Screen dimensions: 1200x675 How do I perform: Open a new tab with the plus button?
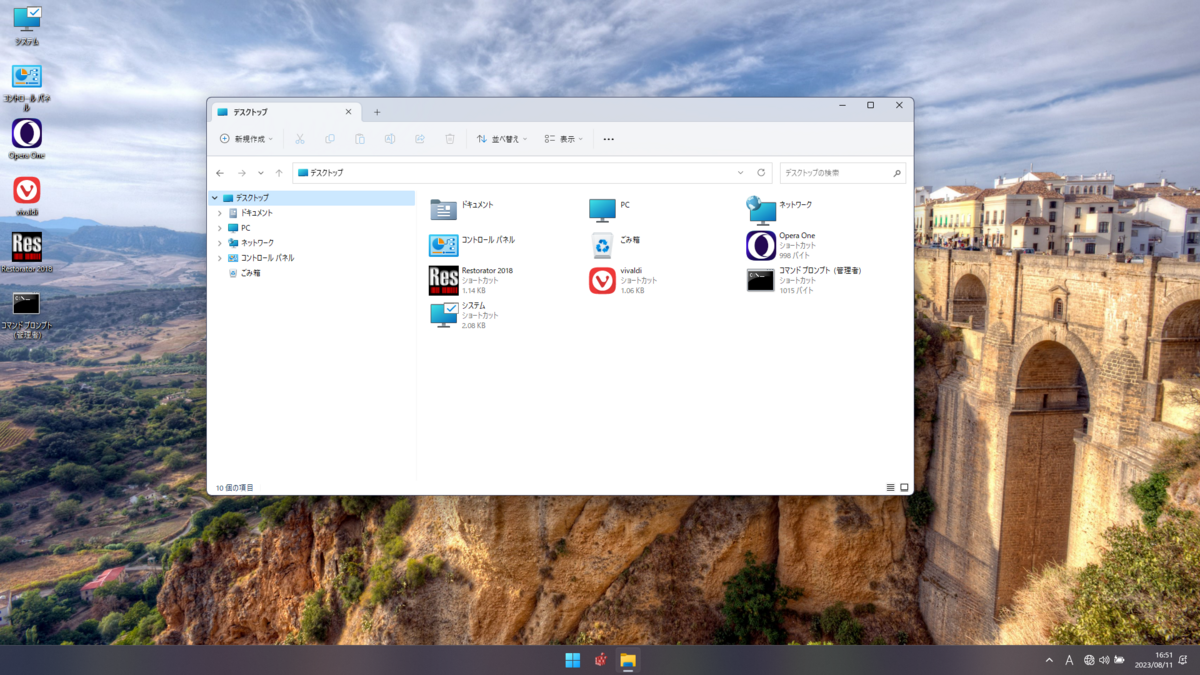click(377, 112)
